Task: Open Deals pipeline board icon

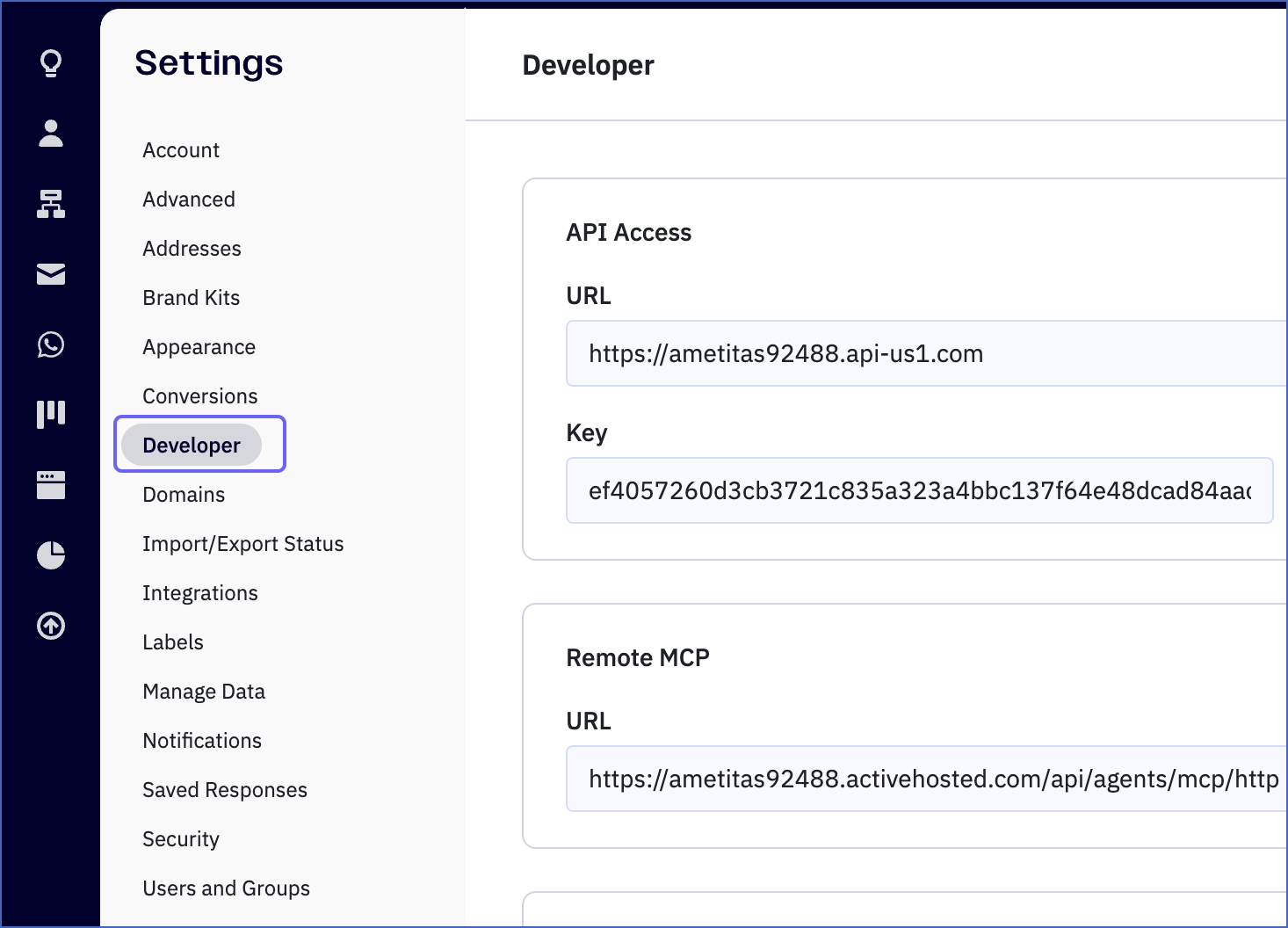Action: 51,414
